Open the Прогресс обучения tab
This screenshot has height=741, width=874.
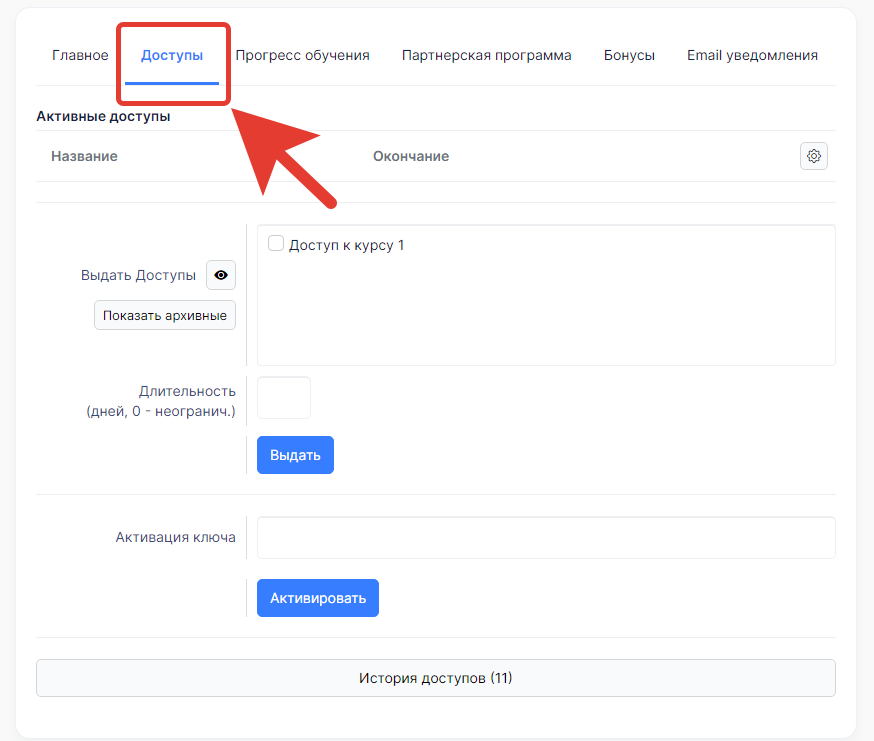click(x=302, y=55)
